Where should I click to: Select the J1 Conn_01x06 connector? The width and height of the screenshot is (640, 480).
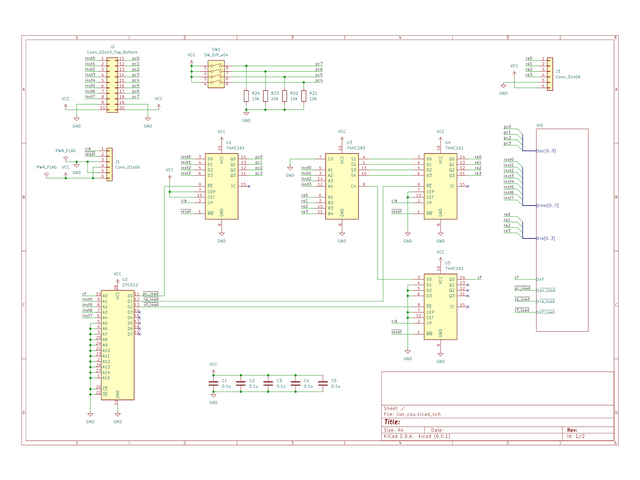109,164
